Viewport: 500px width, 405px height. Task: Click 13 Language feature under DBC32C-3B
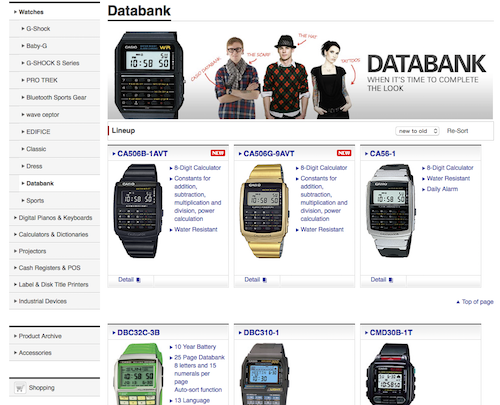[x=192, y=400]
